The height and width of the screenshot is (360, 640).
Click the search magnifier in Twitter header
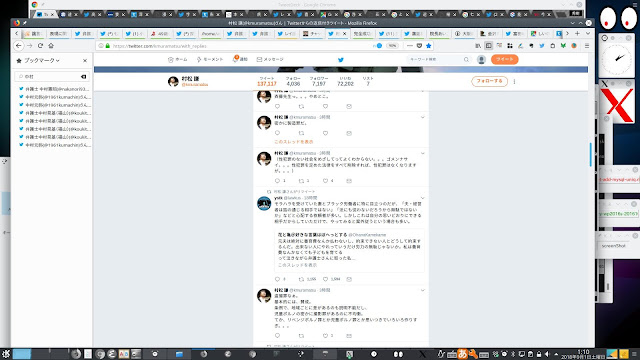pyautogui.click(x=466, y=60)
